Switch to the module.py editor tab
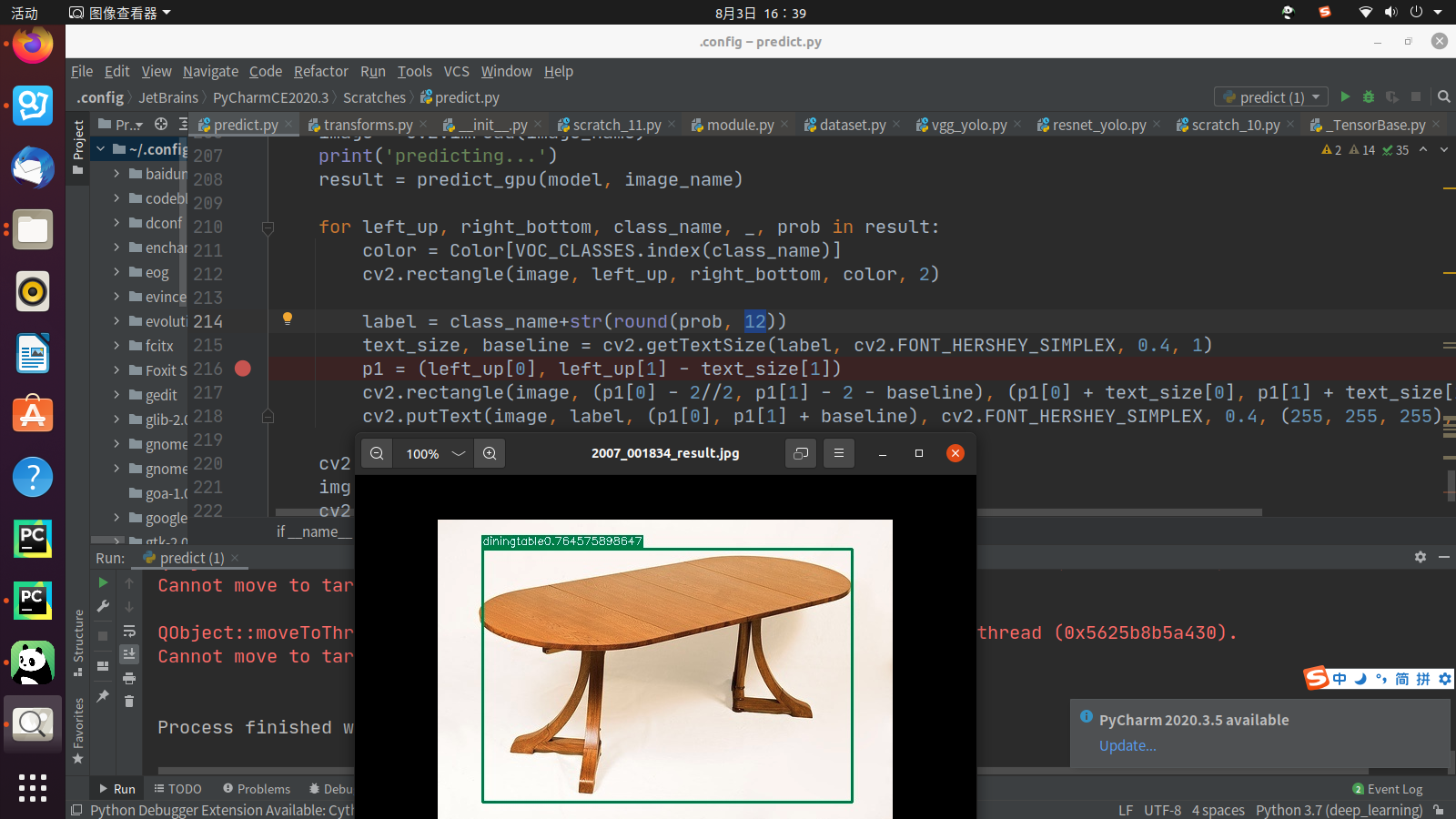 [739, 125]
